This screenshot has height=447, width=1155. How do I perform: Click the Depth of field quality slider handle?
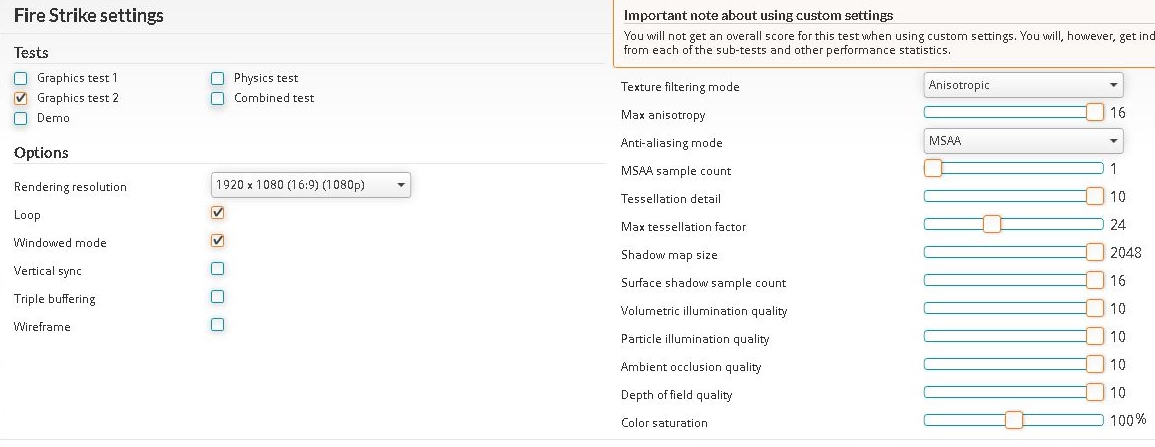click(1095, 392)
